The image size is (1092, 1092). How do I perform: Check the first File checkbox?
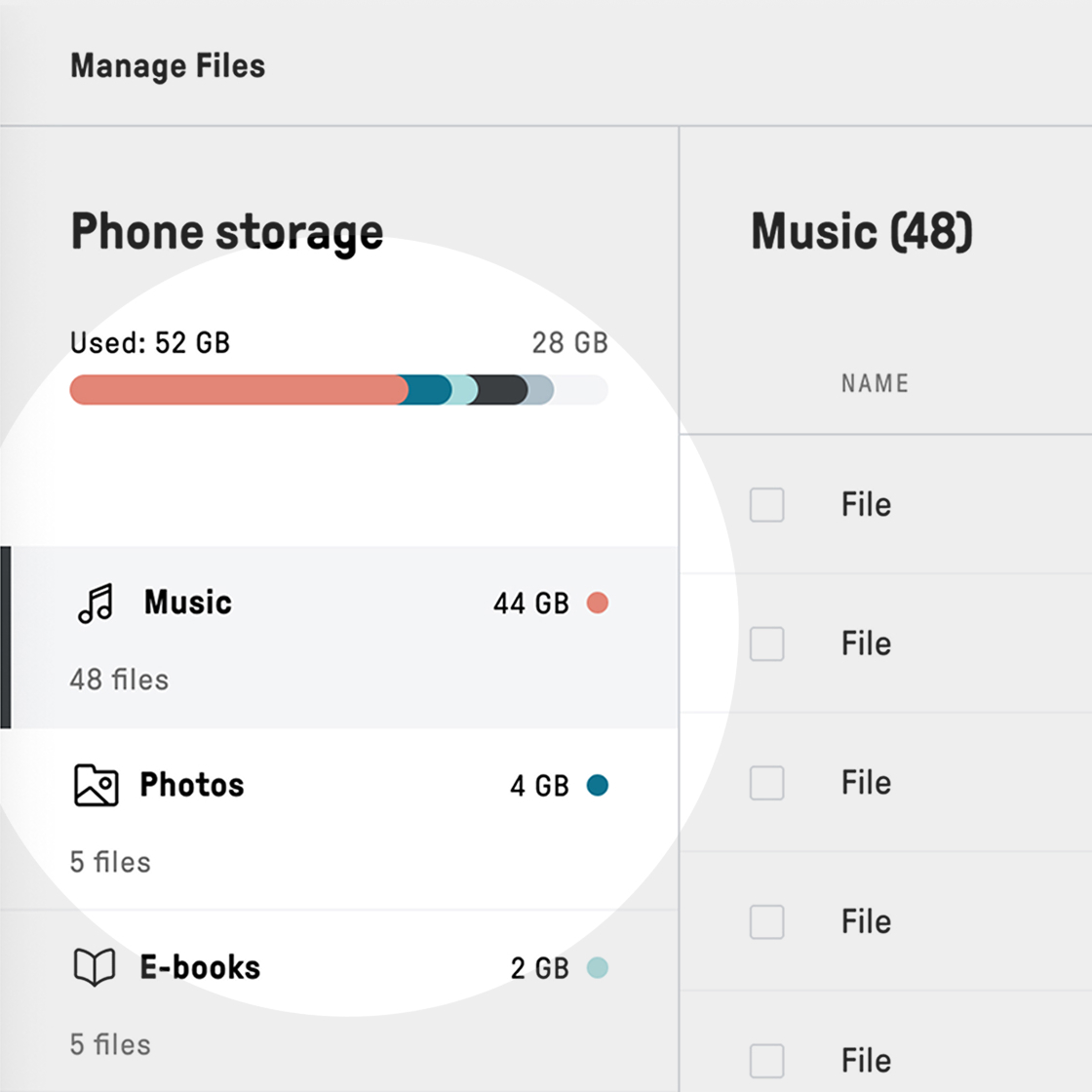(x=766, y=505)
